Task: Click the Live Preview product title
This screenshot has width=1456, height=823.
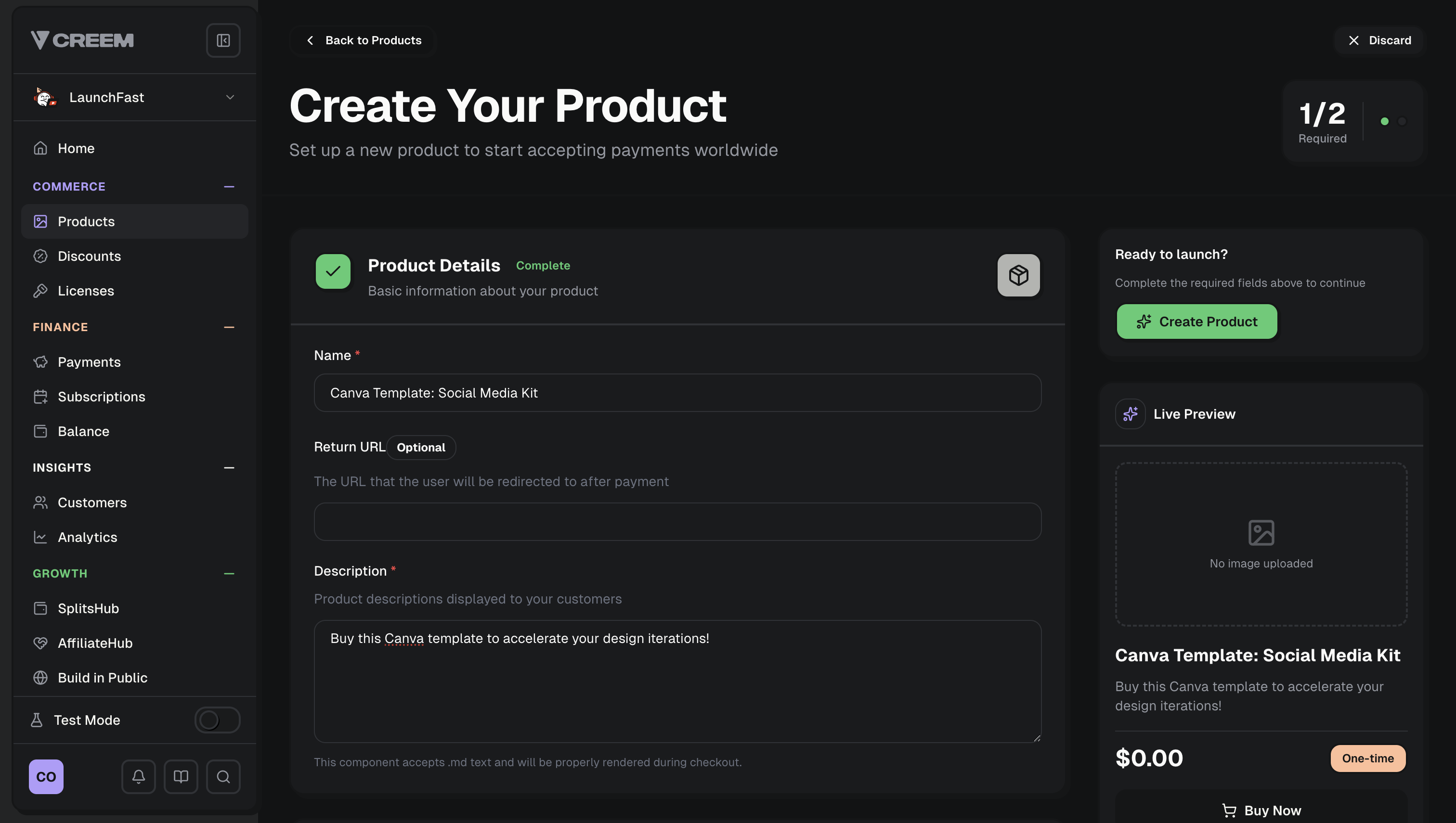Action: pyautogui.click(x=1258, y=655)
